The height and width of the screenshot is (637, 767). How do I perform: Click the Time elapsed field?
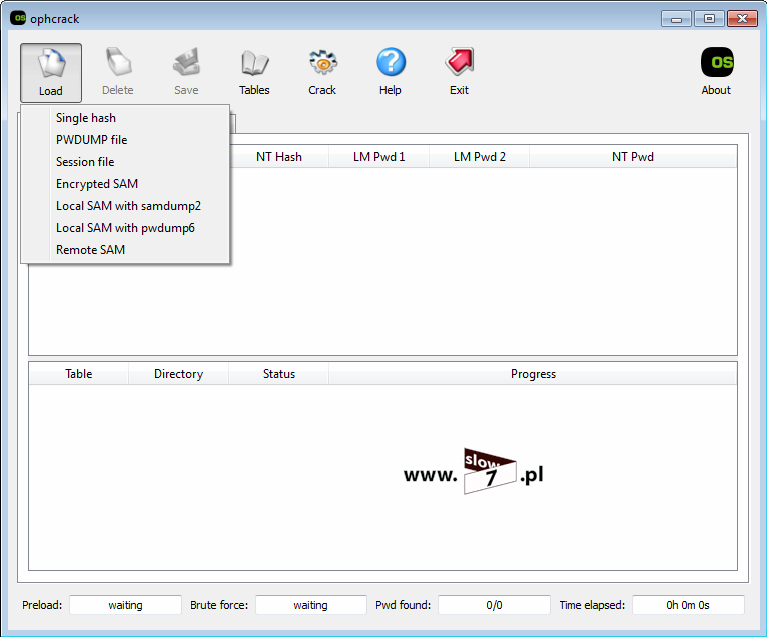click(688, 605)
